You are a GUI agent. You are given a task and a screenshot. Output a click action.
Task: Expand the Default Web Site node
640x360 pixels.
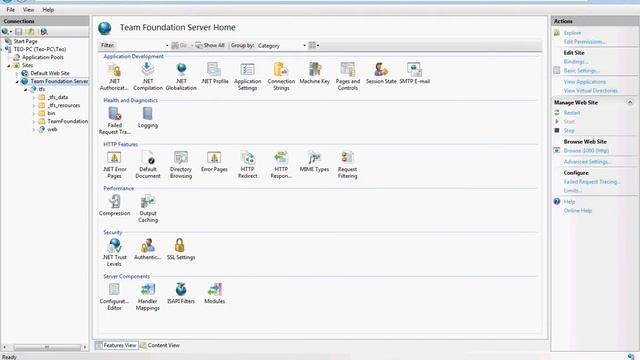(x=17, y=73)
